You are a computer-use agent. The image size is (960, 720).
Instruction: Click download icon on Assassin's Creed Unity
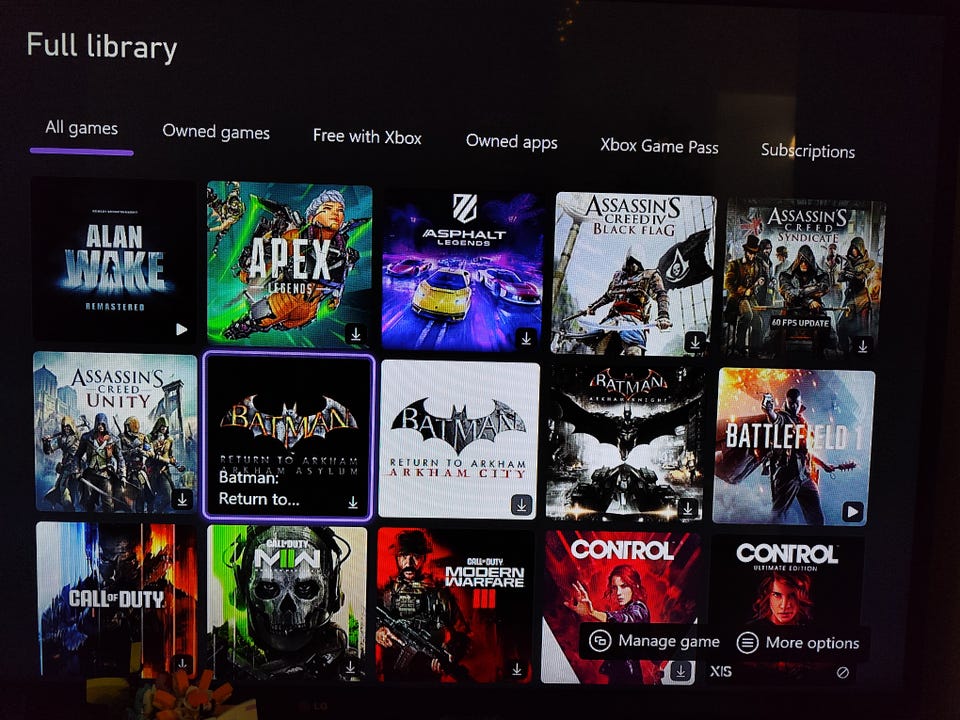[x=182, y=499]
